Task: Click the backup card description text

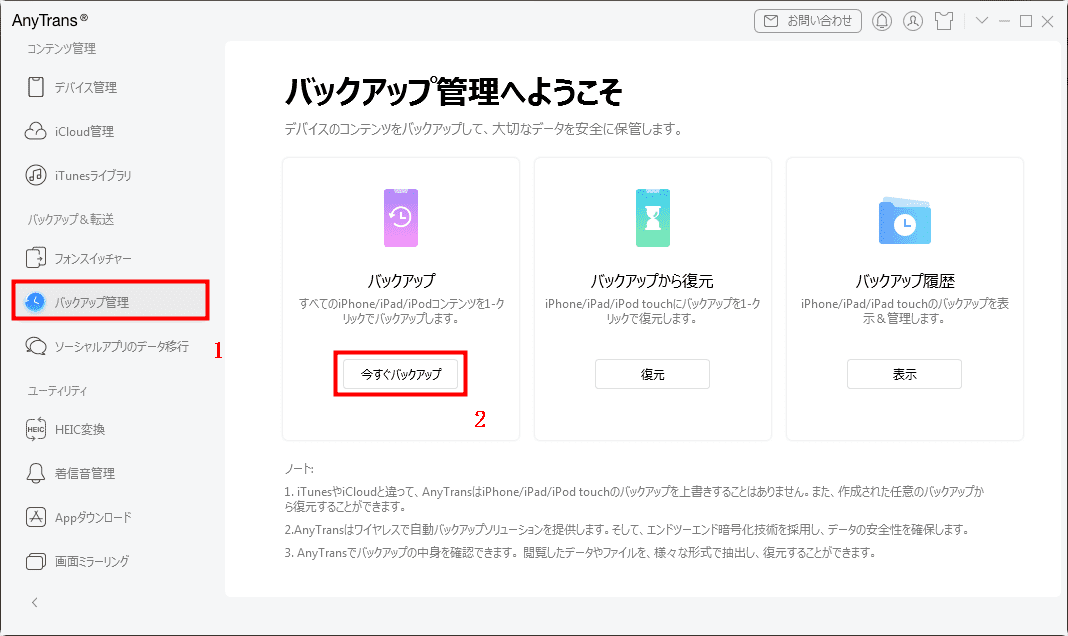Action: pos(400,311)
